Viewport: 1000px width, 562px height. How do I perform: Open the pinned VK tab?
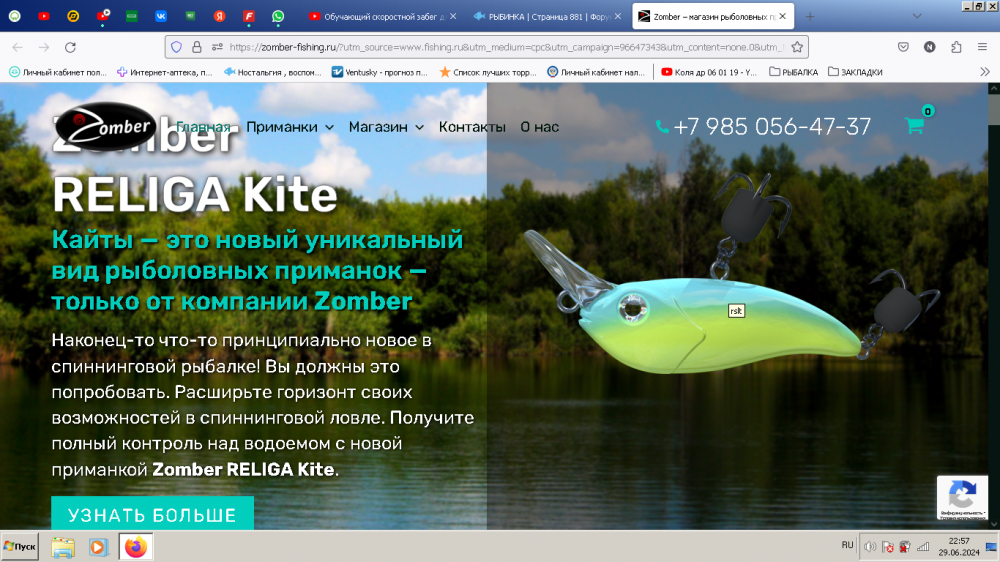(161, 16)
